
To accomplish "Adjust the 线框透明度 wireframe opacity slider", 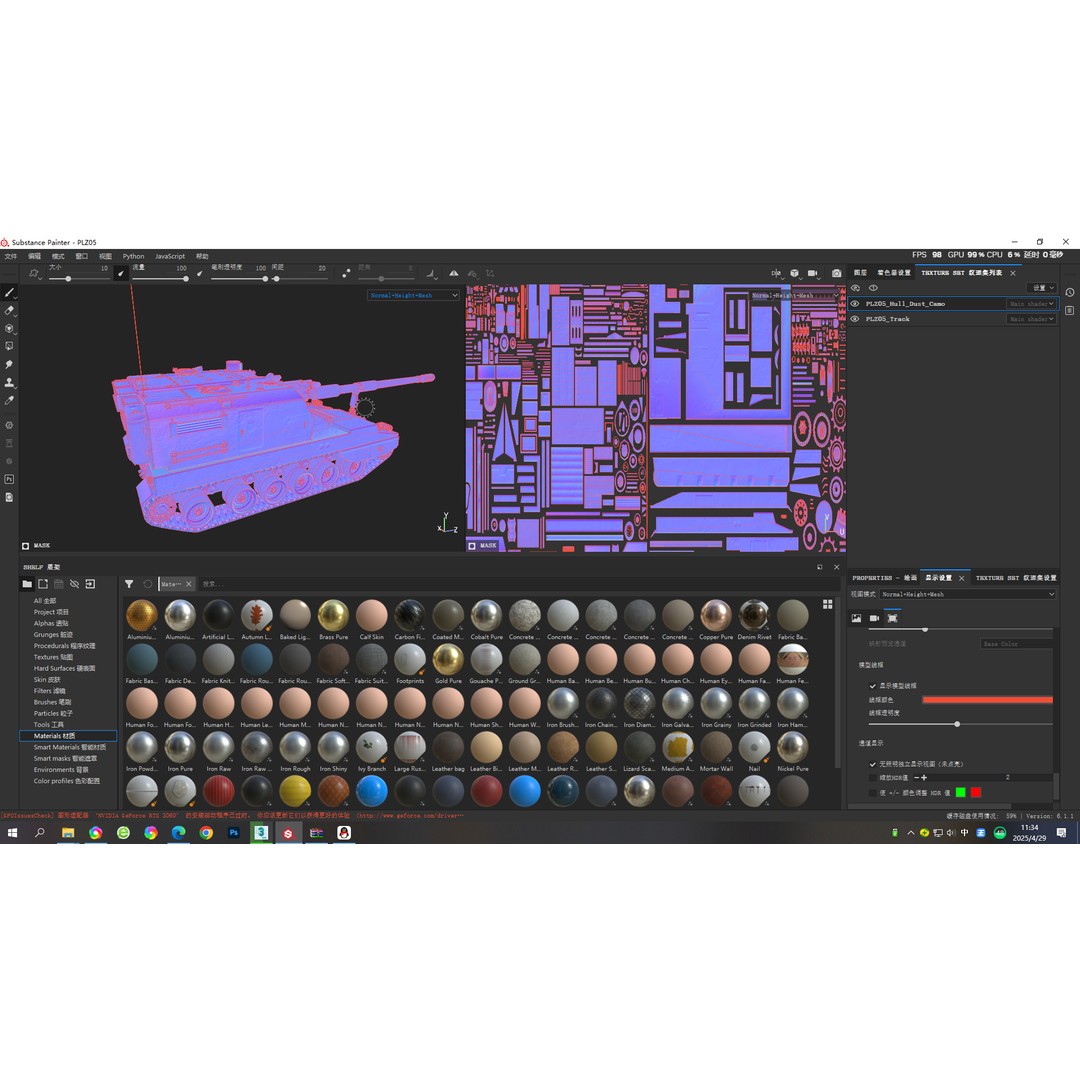I will (x=960, y=724).
